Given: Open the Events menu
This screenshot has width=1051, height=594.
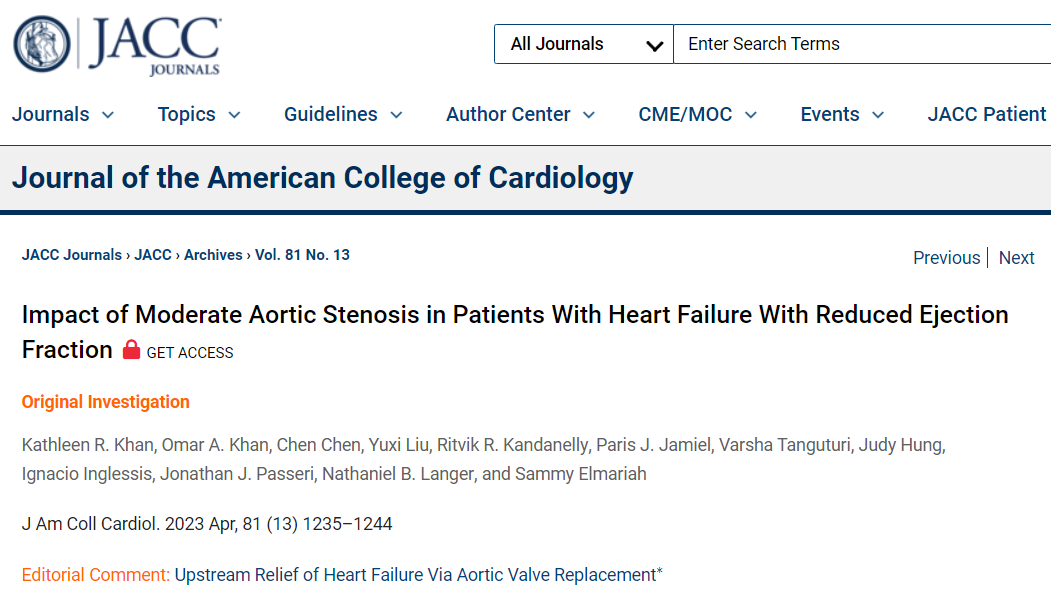Looking at the screenshot, I should point(843,115).
